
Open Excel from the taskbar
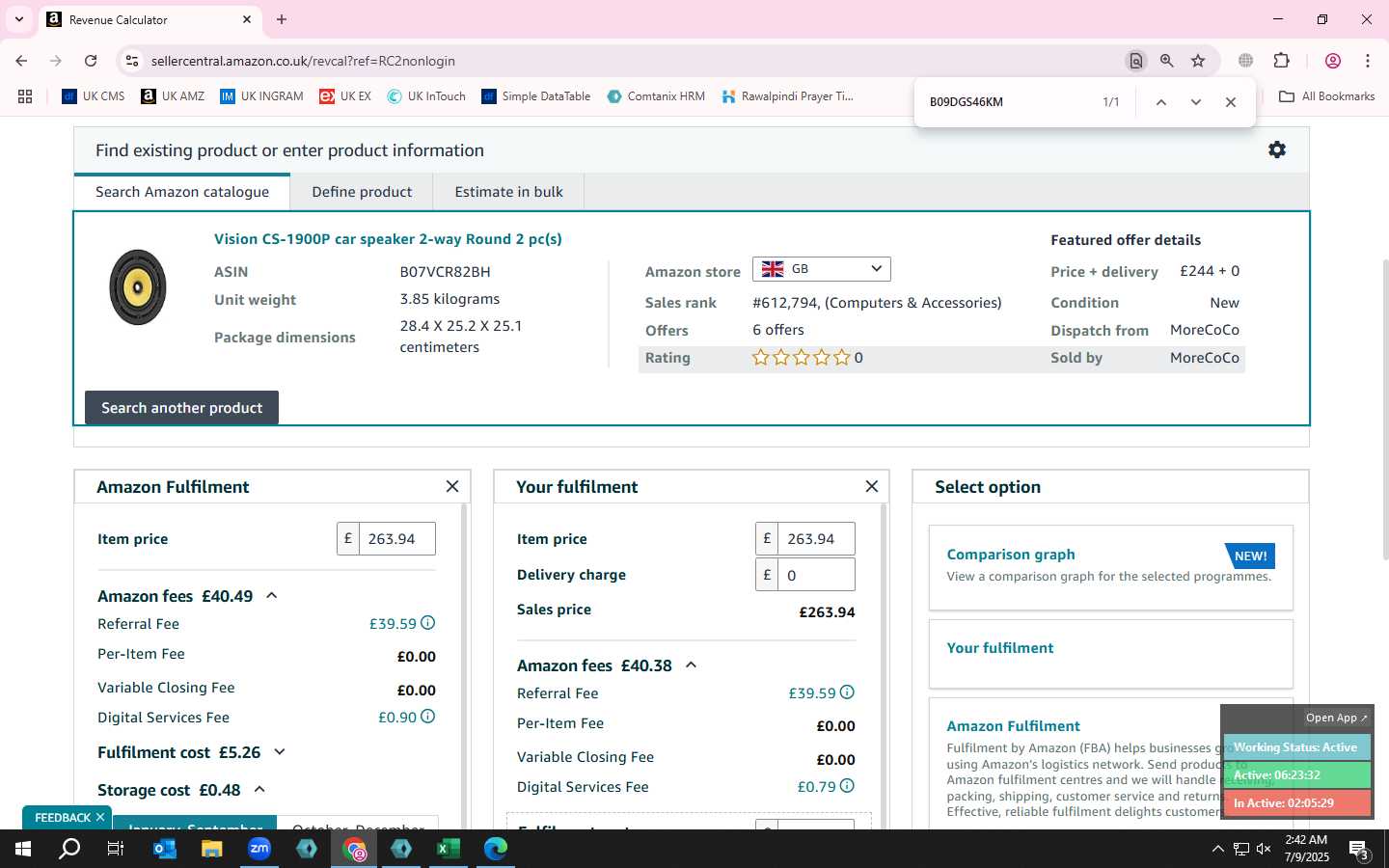click(x=448, y=849)
